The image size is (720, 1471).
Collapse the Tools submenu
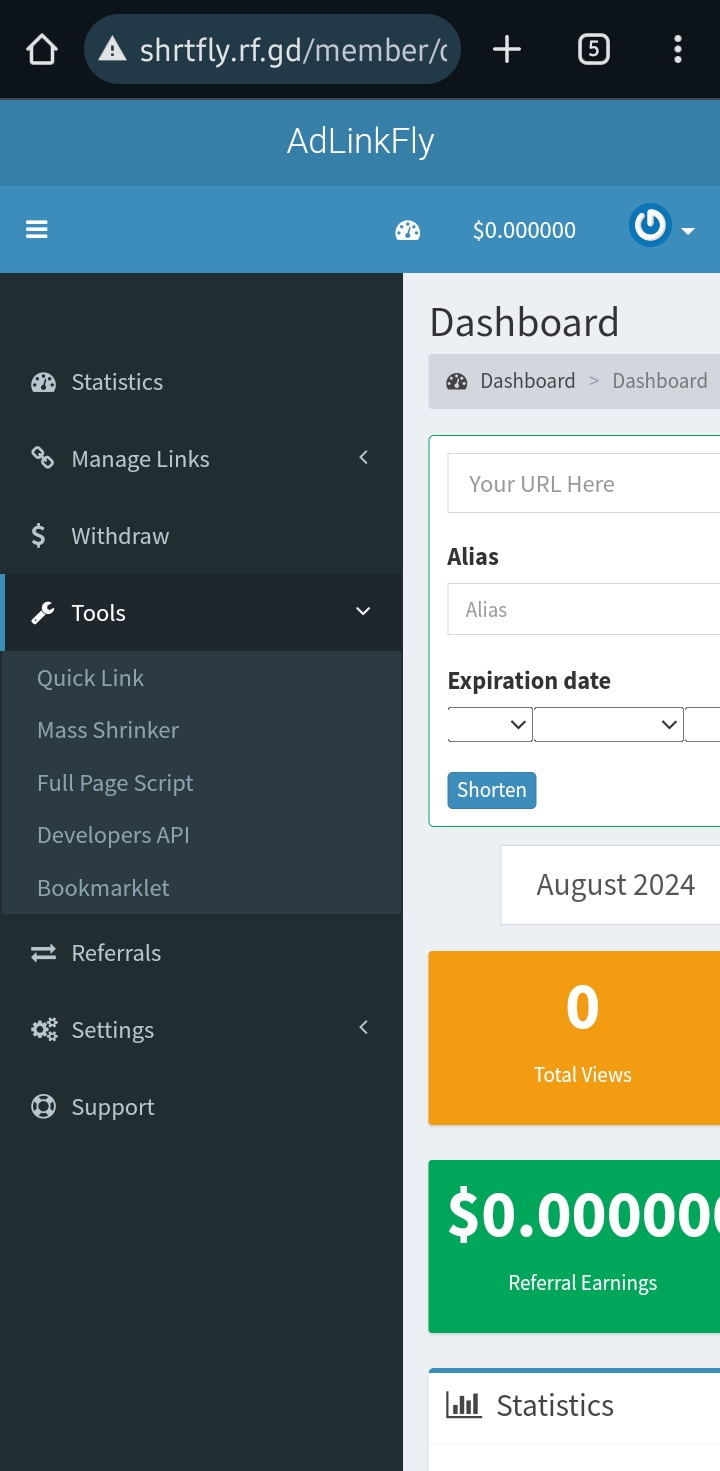363,612
